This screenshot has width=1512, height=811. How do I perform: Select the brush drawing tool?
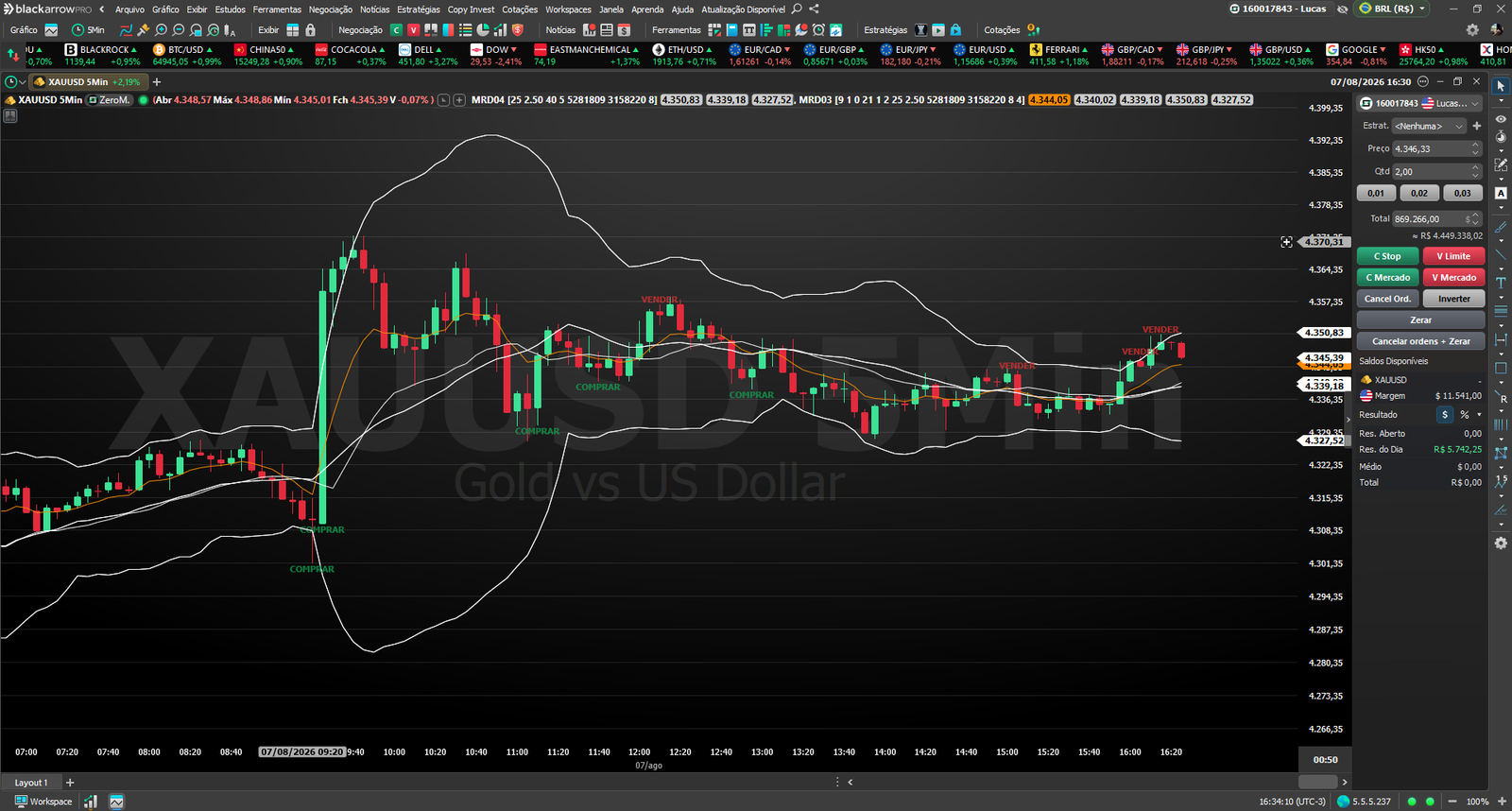click(1501, 227)
